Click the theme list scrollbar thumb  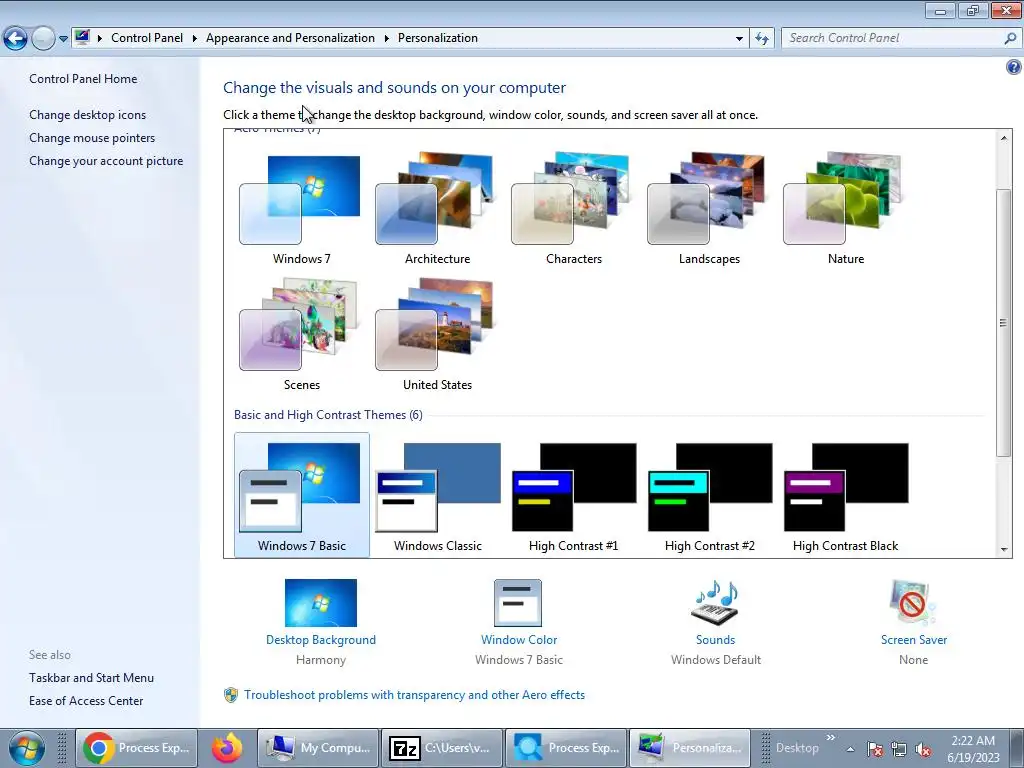coord(1003,323)
